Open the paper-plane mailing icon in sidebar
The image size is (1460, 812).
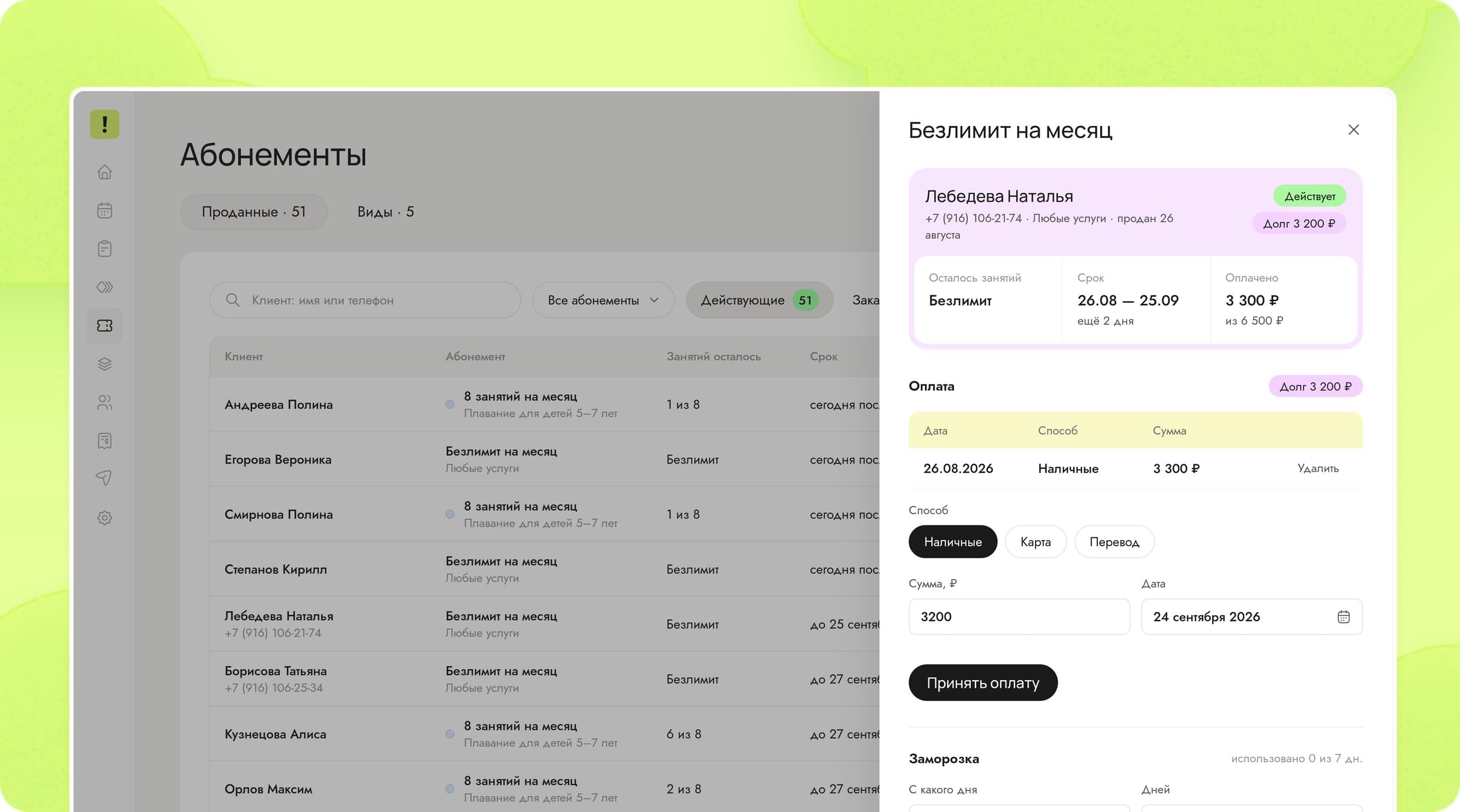click(104, 478)
